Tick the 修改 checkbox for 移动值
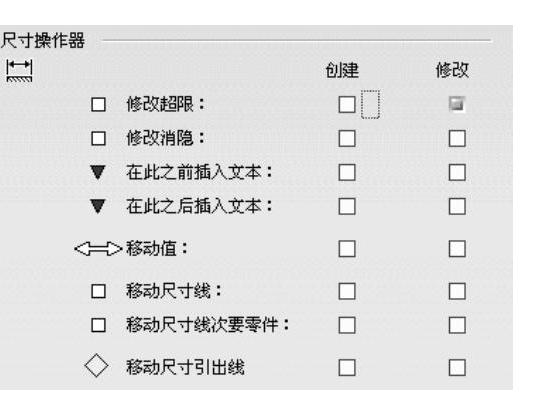The image size is (553, 394). click(x=457, y=249)
